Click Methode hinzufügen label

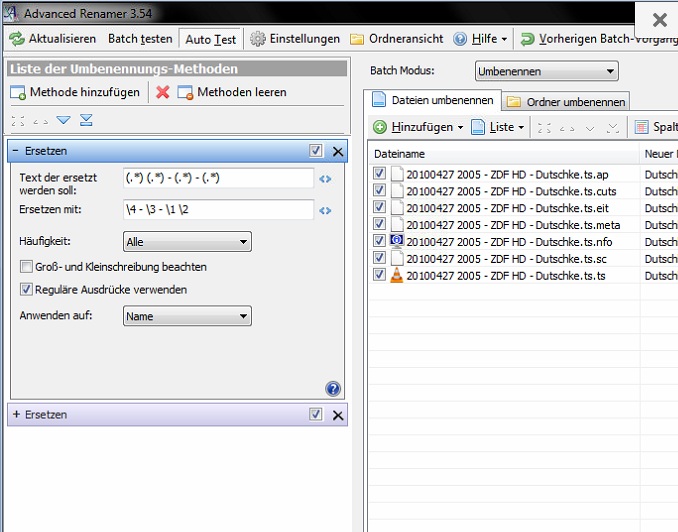pyautogui.click(x=85, y=92)
